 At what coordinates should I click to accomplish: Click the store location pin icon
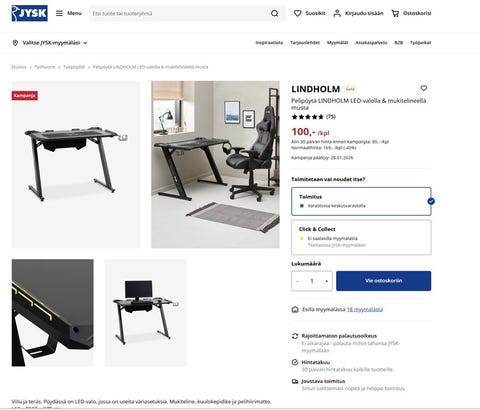[x=15, y=43]
